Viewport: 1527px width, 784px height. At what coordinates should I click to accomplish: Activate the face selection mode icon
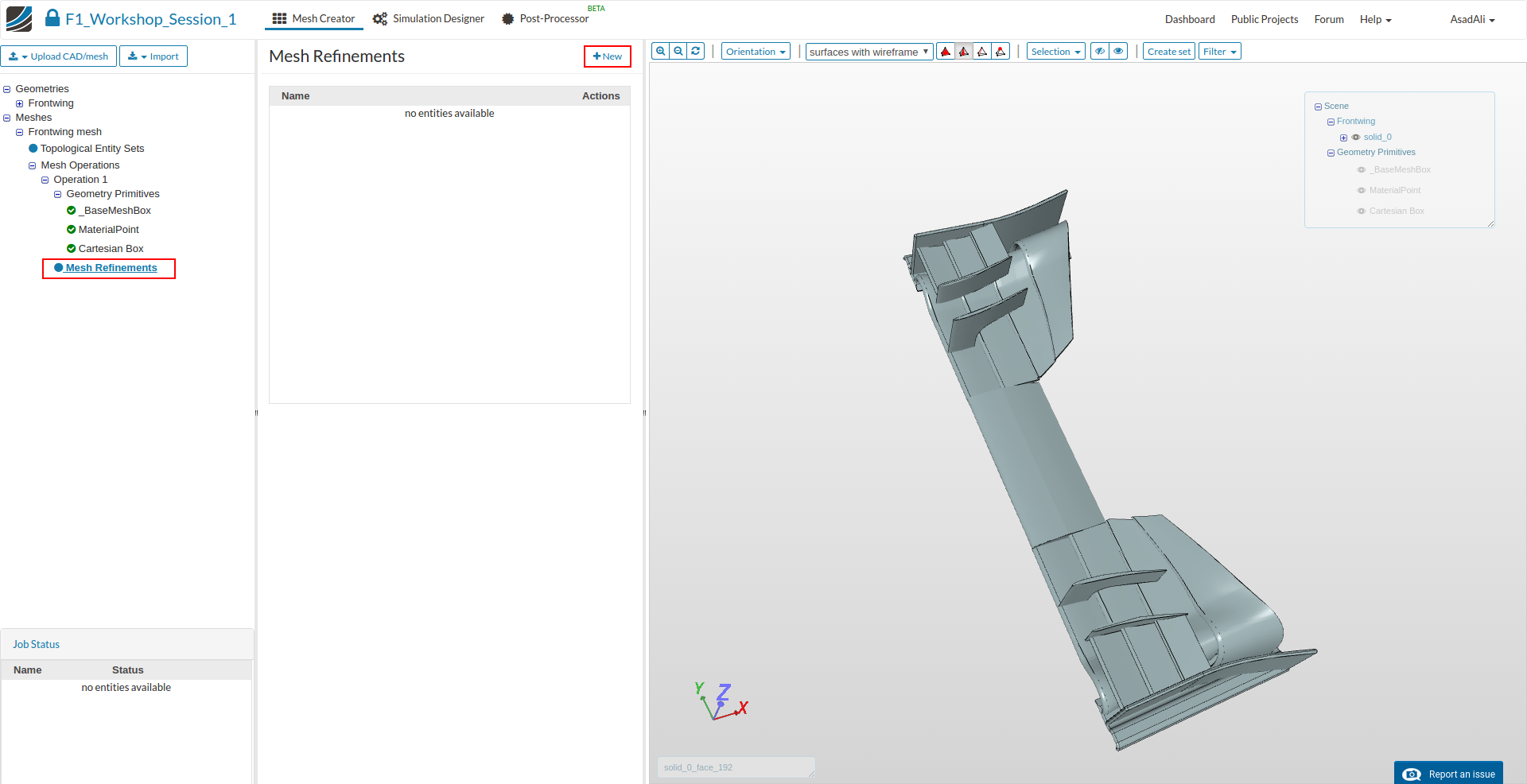(964, 52)
